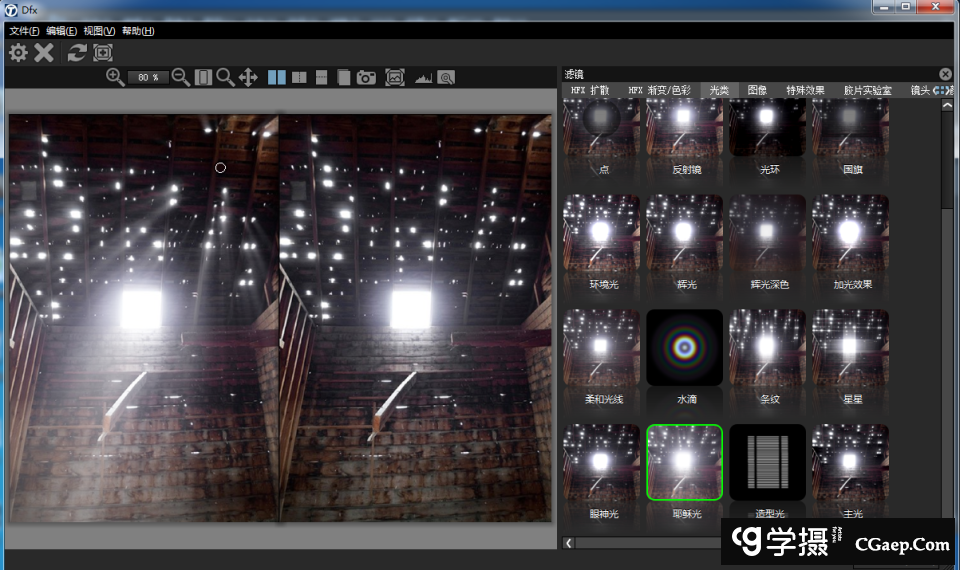The height and width of the screenshot is (570, 960).
Task: Show the histogram view icon
Action: click(x=423, y=77)
